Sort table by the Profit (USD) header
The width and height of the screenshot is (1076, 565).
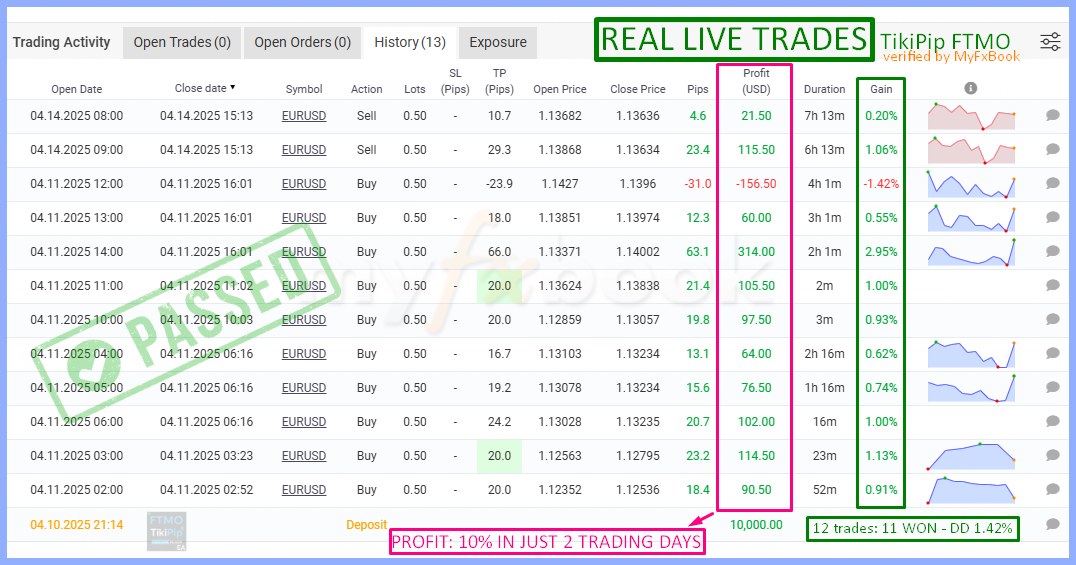click(x=756, y=81)
